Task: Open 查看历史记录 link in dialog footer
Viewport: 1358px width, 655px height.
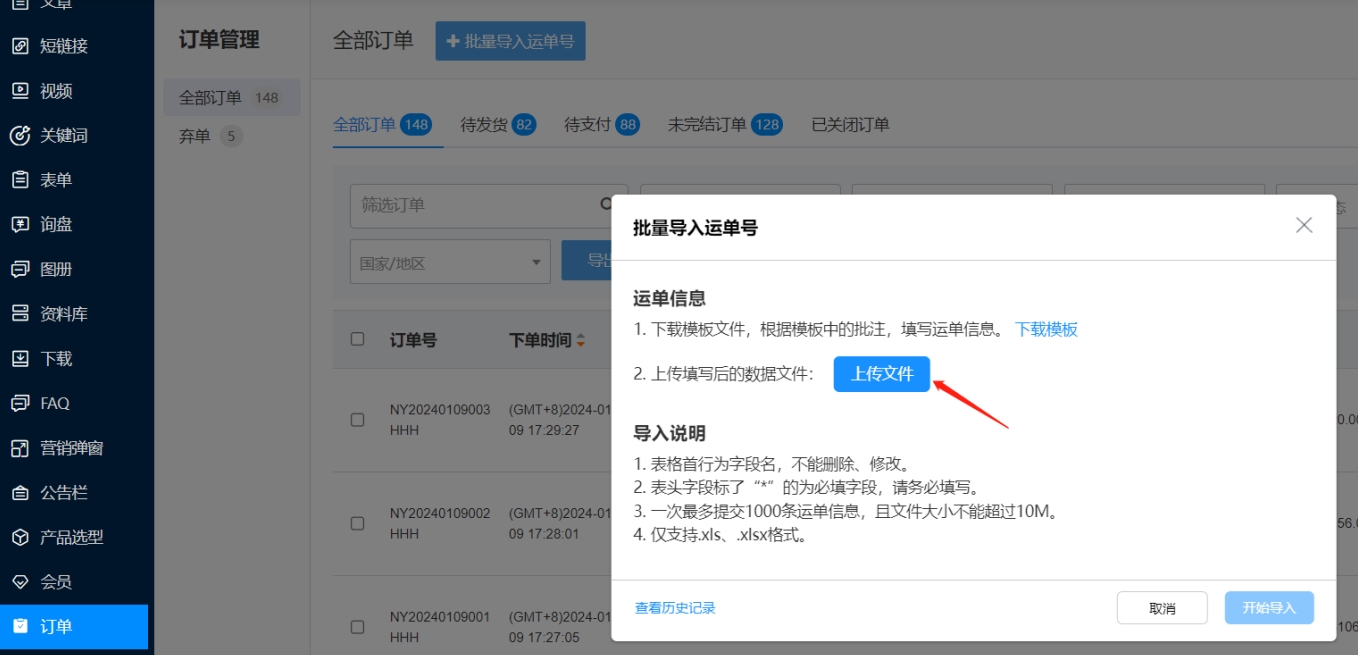Action: (675, 608)
